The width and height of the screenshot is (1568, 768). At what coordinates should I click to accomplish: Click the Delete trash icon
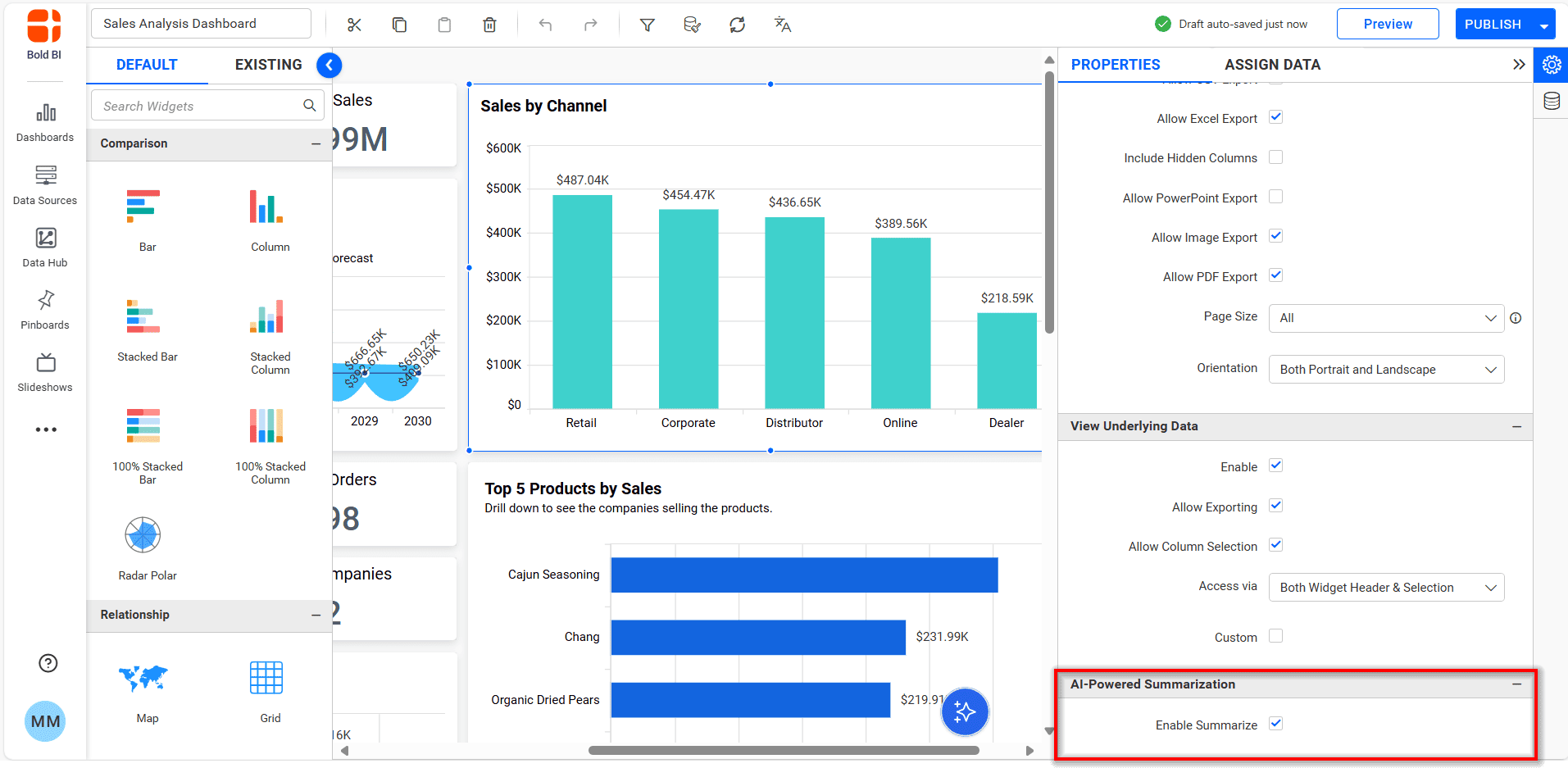[x=489, y=25]
